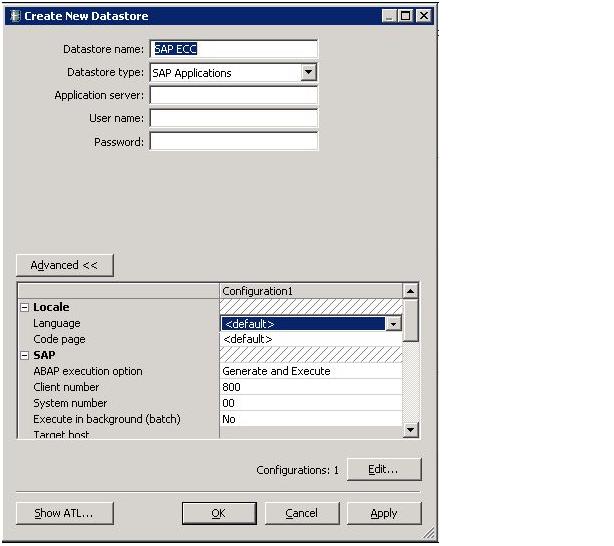Select the Code page <default> value cell
The width and height of the screenshot is (614, 546).
[x=311, y=339]
